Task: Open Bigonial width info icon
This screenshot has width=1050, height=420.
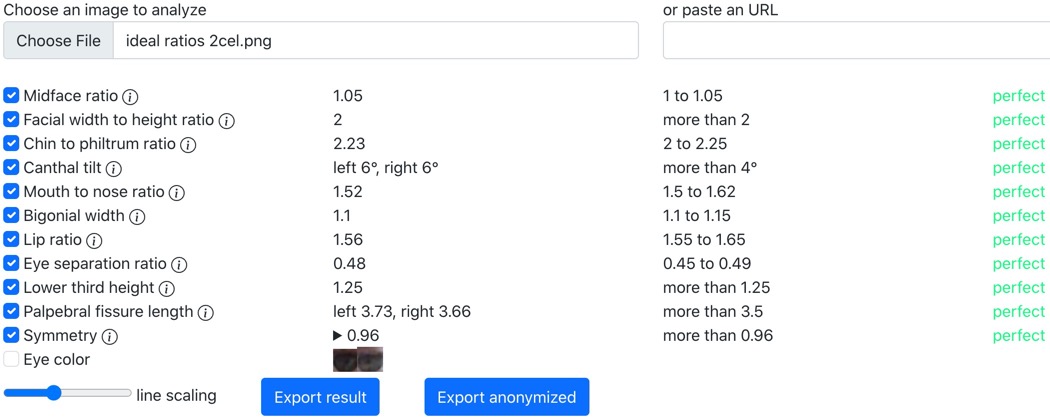Action: (x=137, y=217)
